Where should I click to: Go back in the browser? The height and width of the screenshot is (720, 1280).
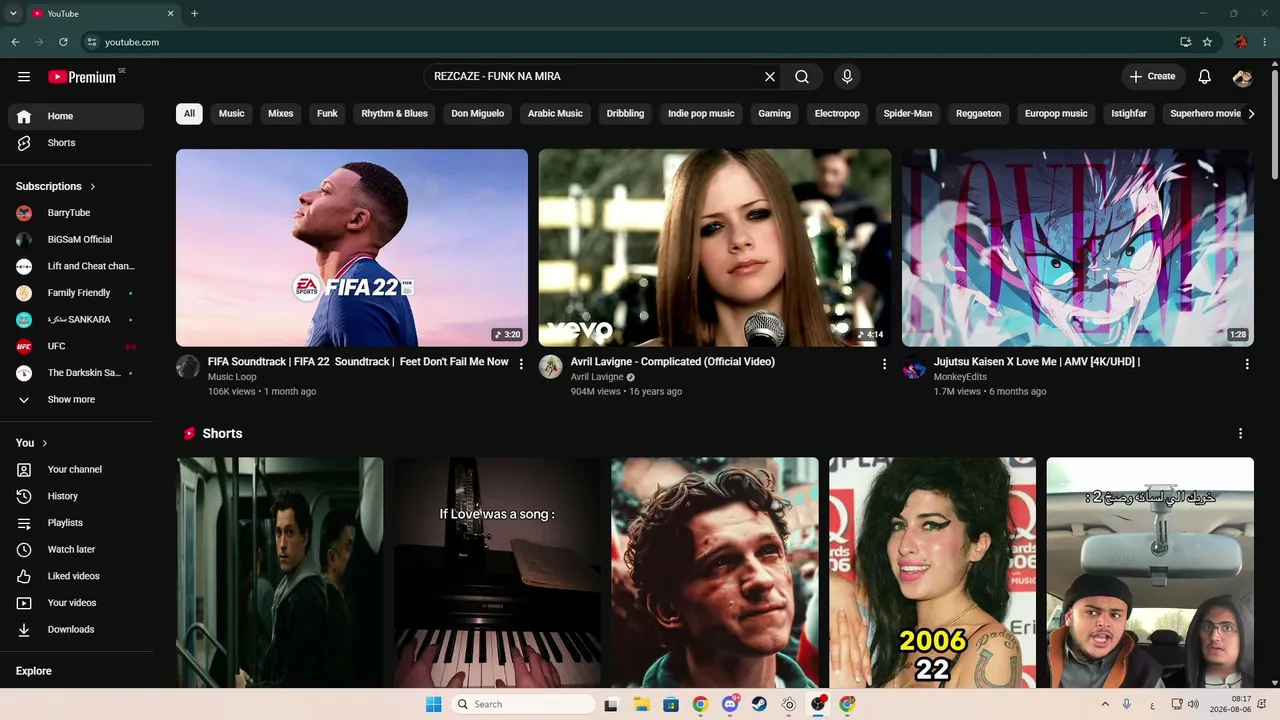point(15,42)
